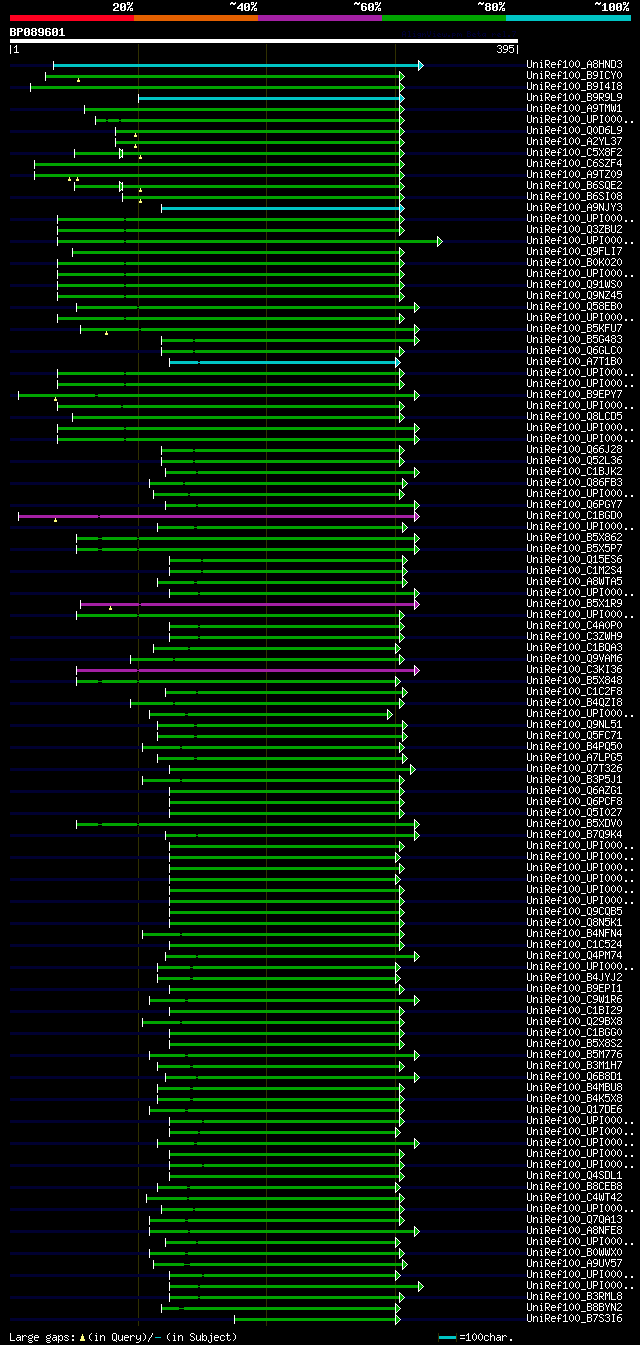Select the UniRef100_Q17DE6 label
Screen dimensions: 640x1345
[574, 1110]
